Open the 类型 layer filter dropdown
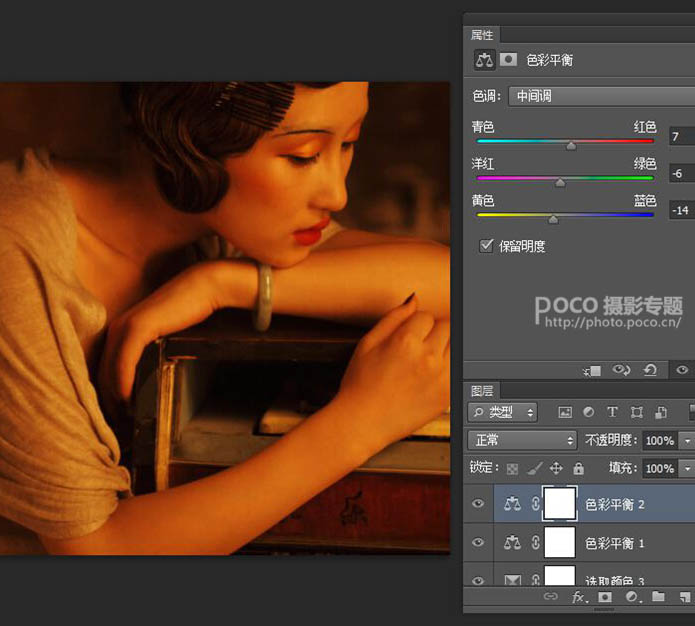The height and width of the screenshot is (626, 695). [x=503, y=412]
